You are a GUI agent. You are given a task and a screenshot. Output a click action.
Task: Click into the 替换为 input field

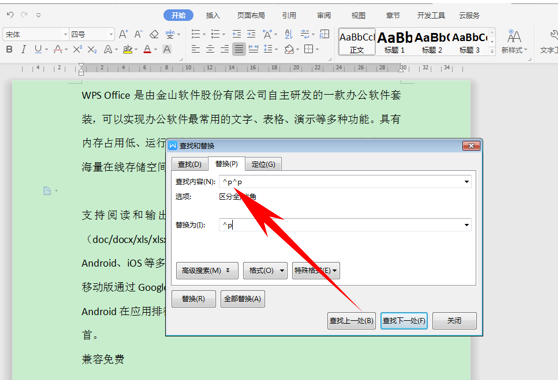341,225
